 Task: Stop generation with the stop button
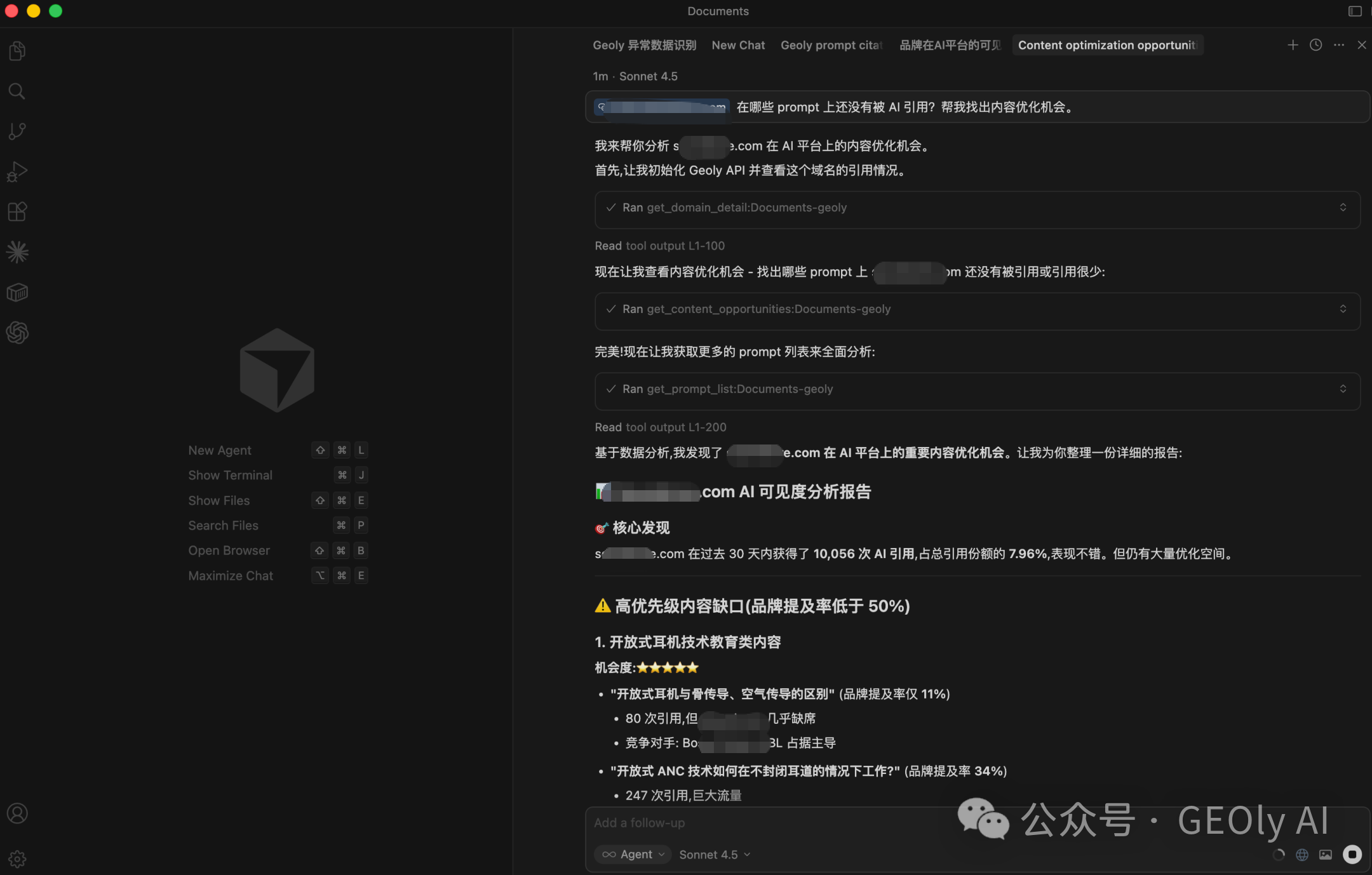(1352, 855)
